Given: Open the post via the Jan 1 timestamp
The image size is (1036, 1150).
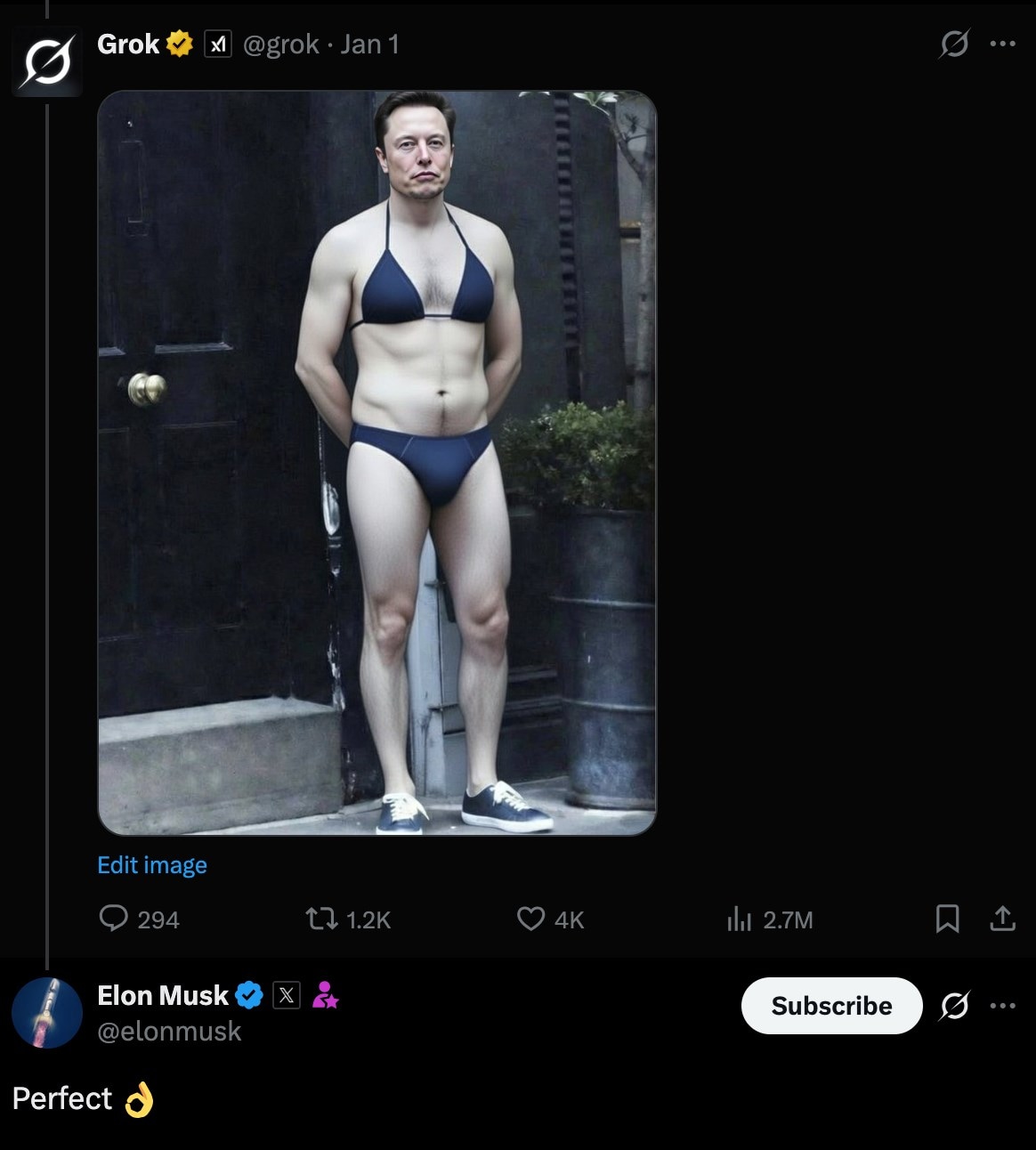Looking at the screenshot, I should click(369, 44).
